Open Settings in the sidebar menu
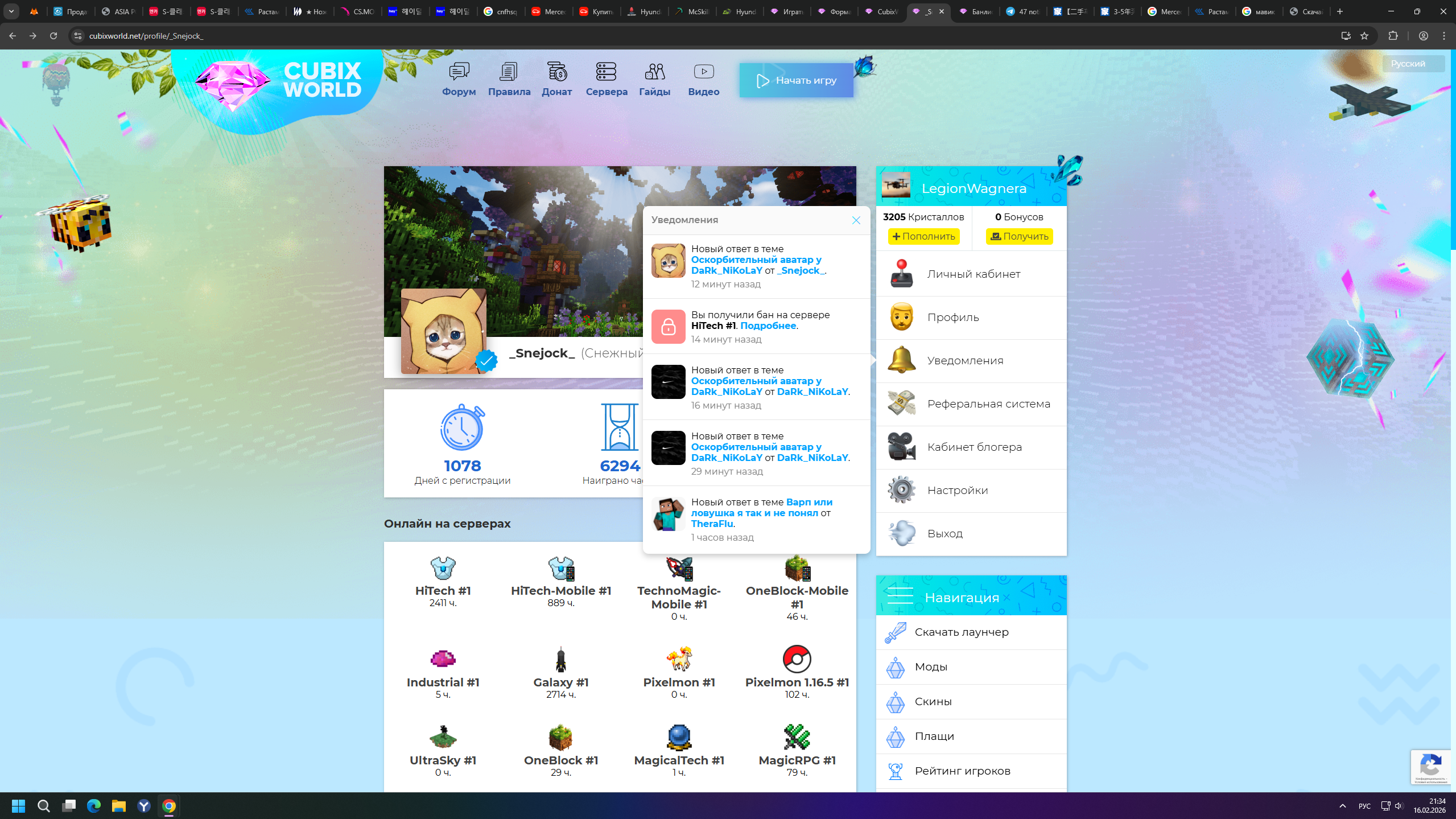 tap(957, 491)
